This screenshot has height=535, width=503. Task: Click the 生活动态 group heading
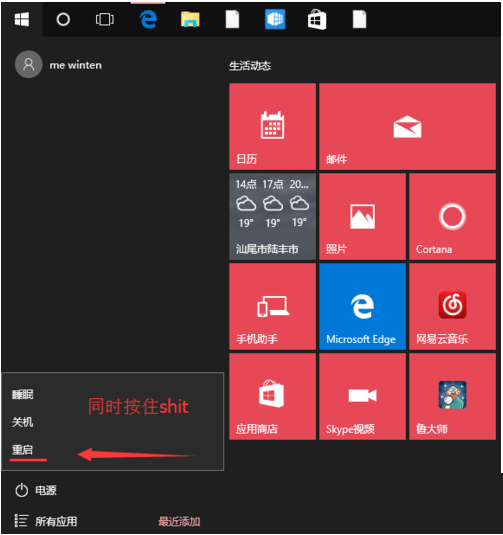pos(250,66)
